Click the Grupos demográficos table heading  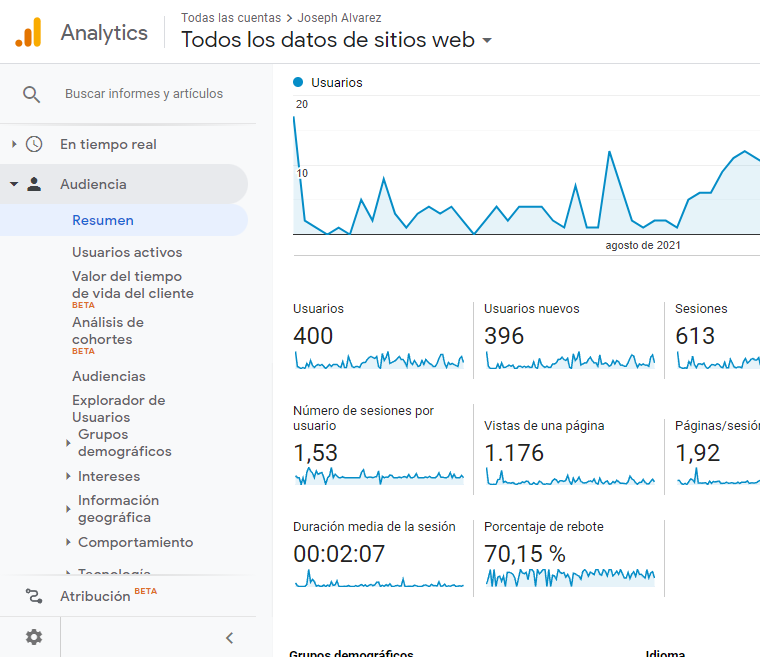pyautogui.click(x=351, y=653)
